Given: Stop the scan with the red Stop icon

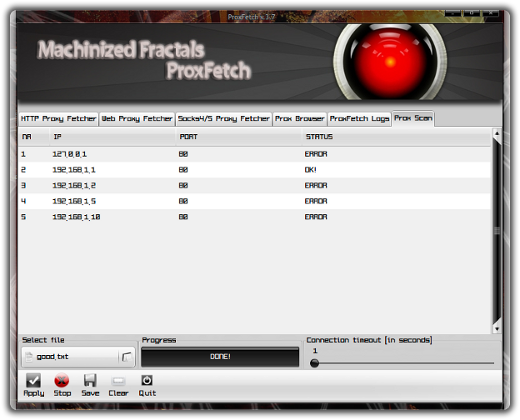Looking at the screenshot, I should (62, 381).
